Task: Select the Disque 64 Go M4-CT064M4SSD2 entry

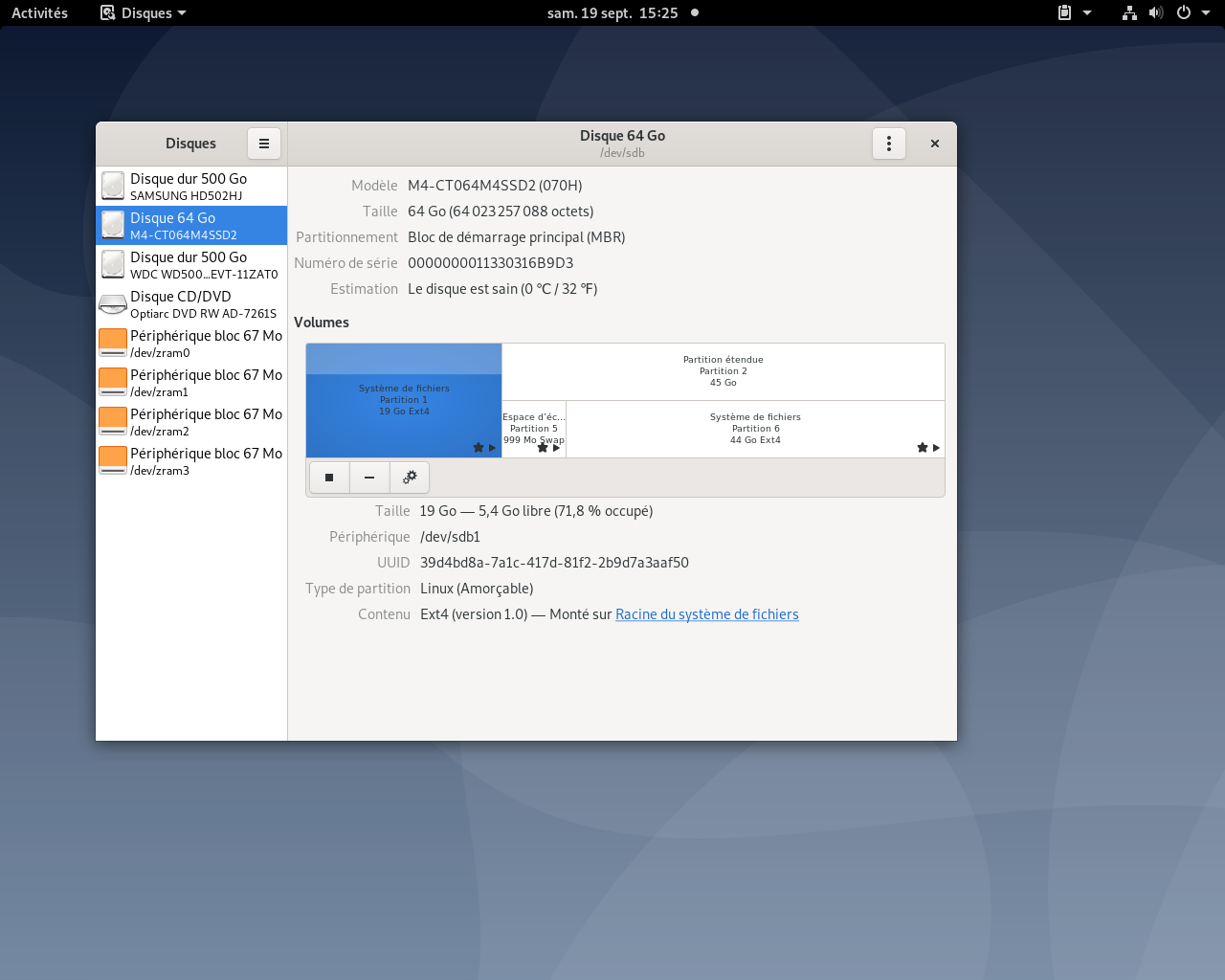Action: coord(191,226)
